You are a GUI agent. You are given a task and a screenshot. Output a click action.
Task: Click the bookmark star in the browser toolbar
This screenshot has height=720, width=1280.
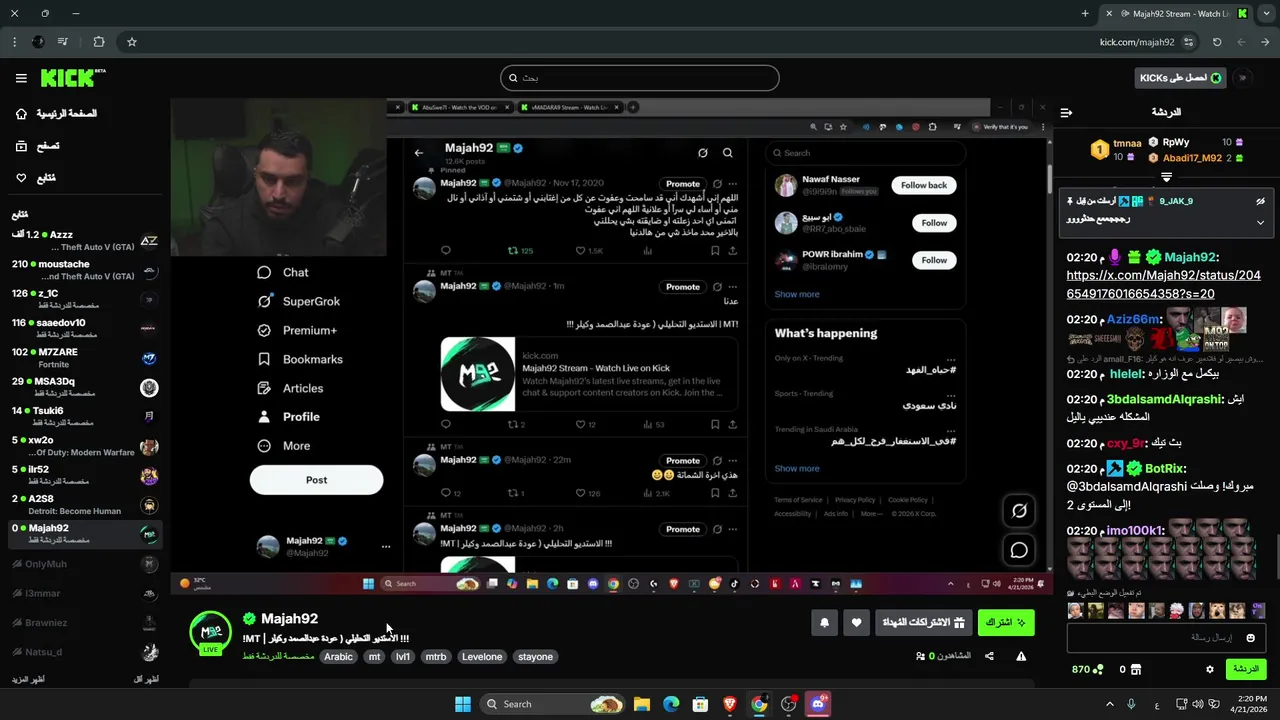(131, 42)
